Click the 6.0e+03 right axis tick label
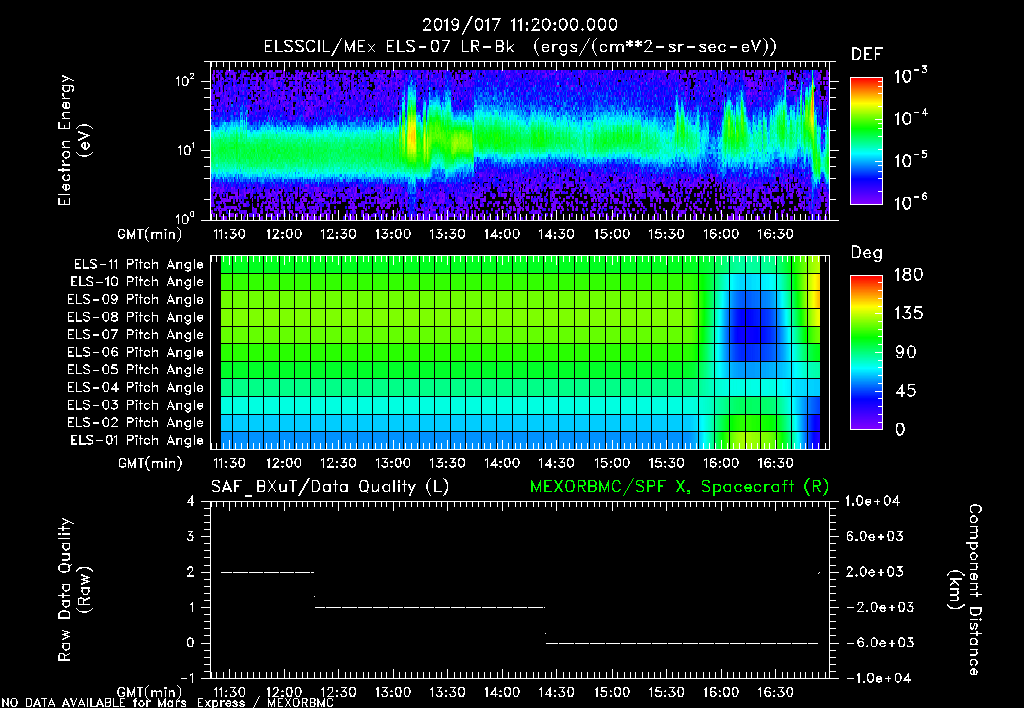Screen dimensions: 1024x708 (875, 536)
